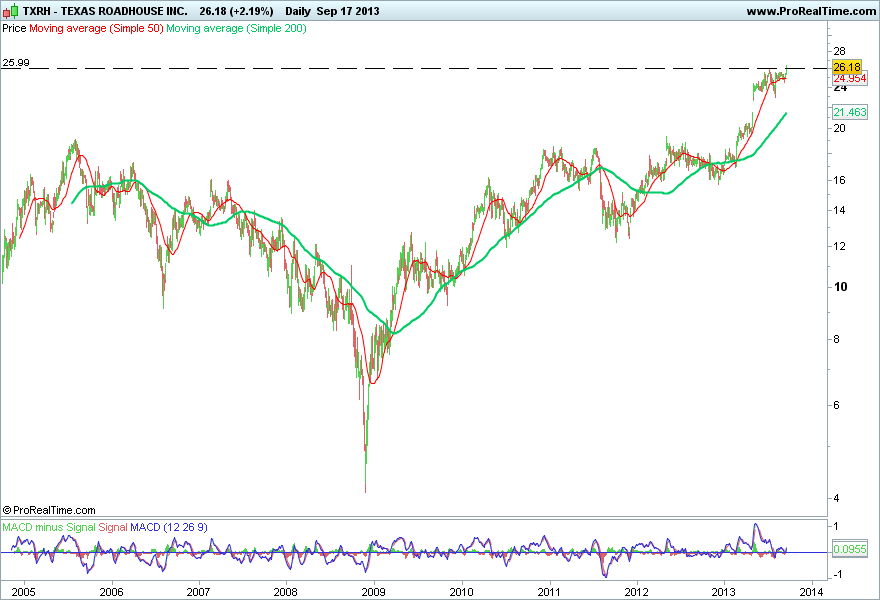Click the Daily timeframe label
This screenshot has width=880, height=600.
[x=298, y=11]
